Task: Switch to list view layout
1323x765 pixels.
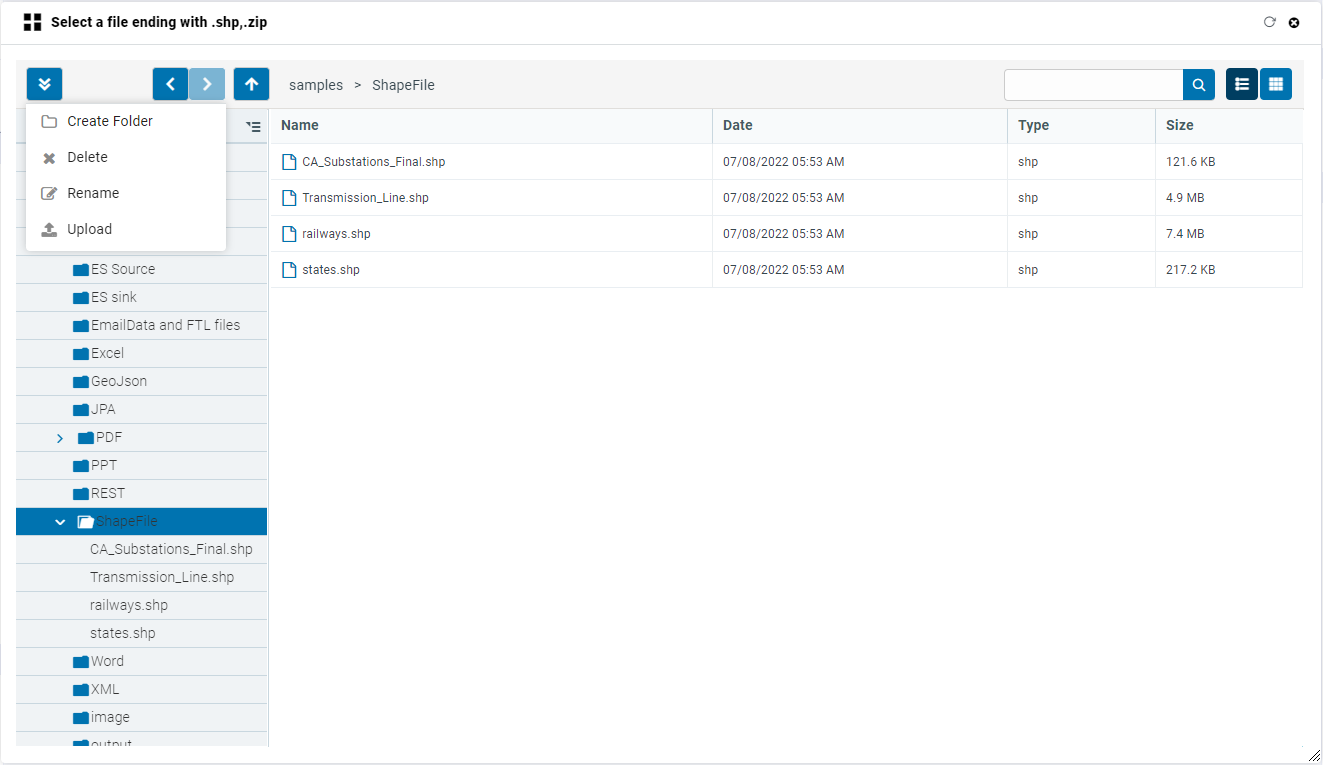Action: (x=1242, y=84)
